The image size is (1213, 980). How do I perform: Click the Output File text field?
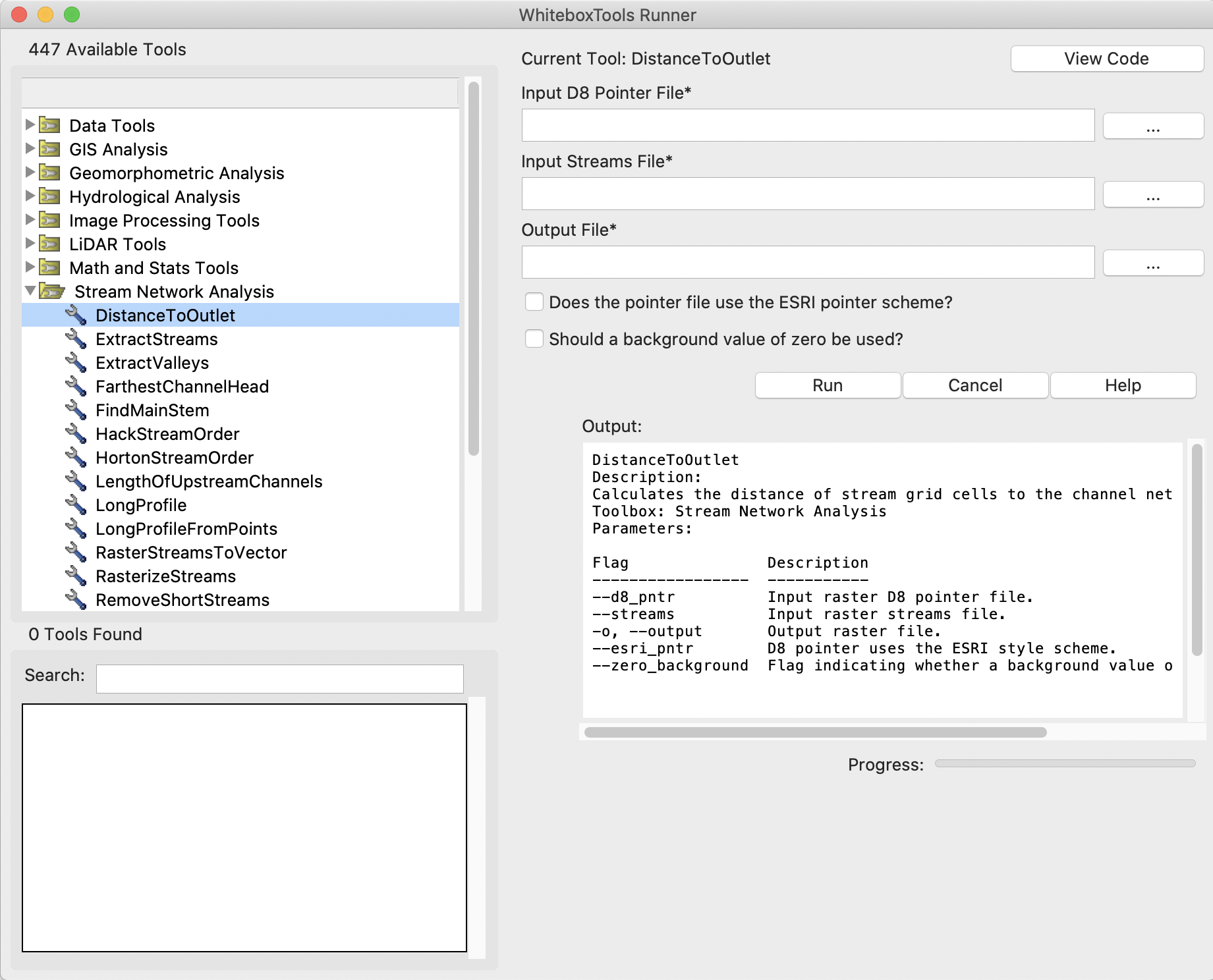click(808, 262)
